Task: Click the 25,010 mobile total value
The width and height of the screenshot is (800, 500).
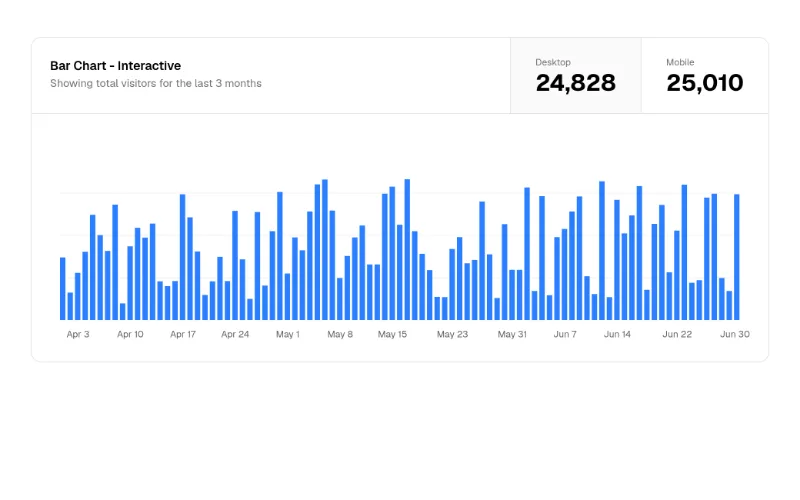Action: coord(705,83)
